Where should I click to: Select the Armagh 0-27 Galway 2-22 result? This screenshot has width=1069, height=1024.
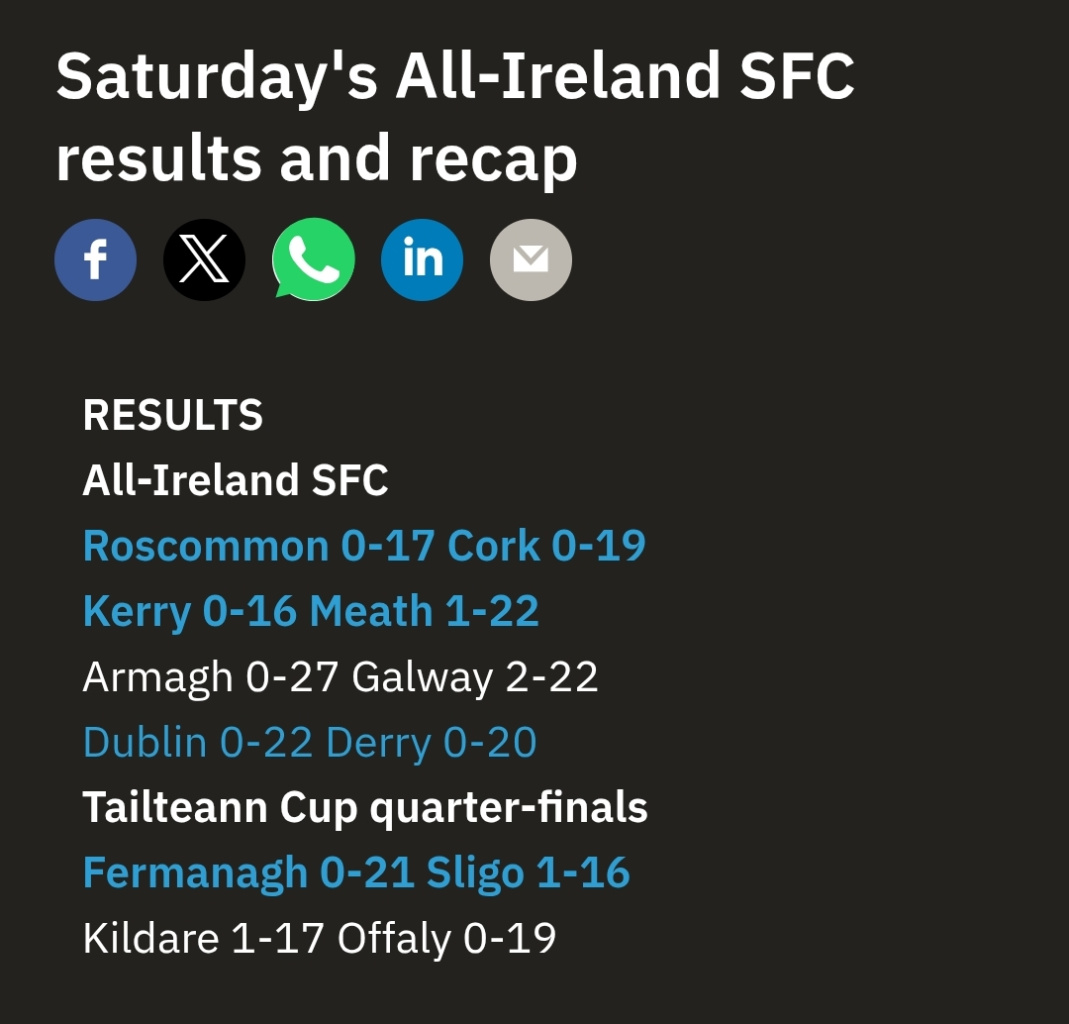point(340,676)
